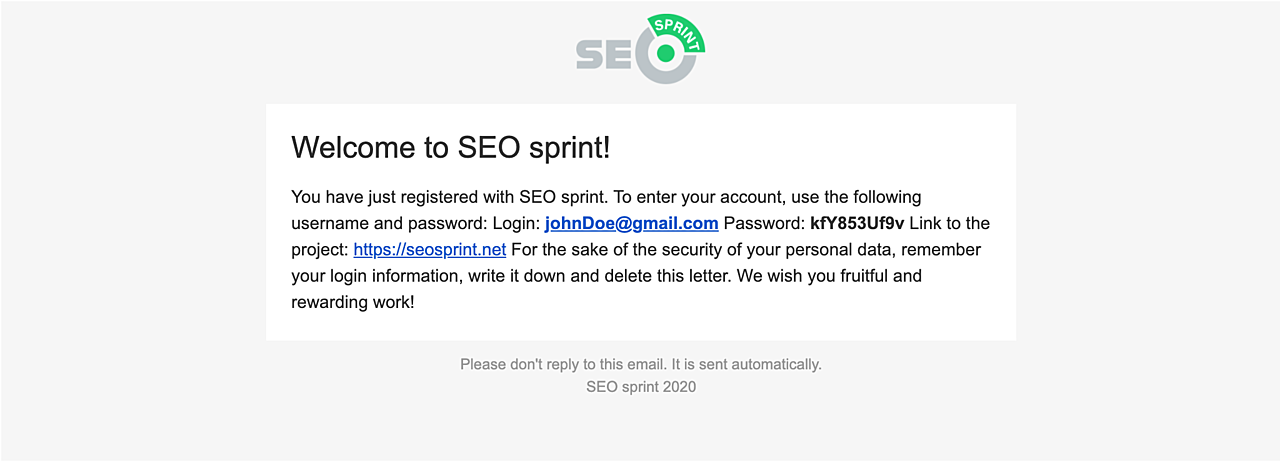The image size is (1280, 462).
Task: Click the green SPRINT badge on the logo
Action: pyautogui.click(x=678, y=30)
